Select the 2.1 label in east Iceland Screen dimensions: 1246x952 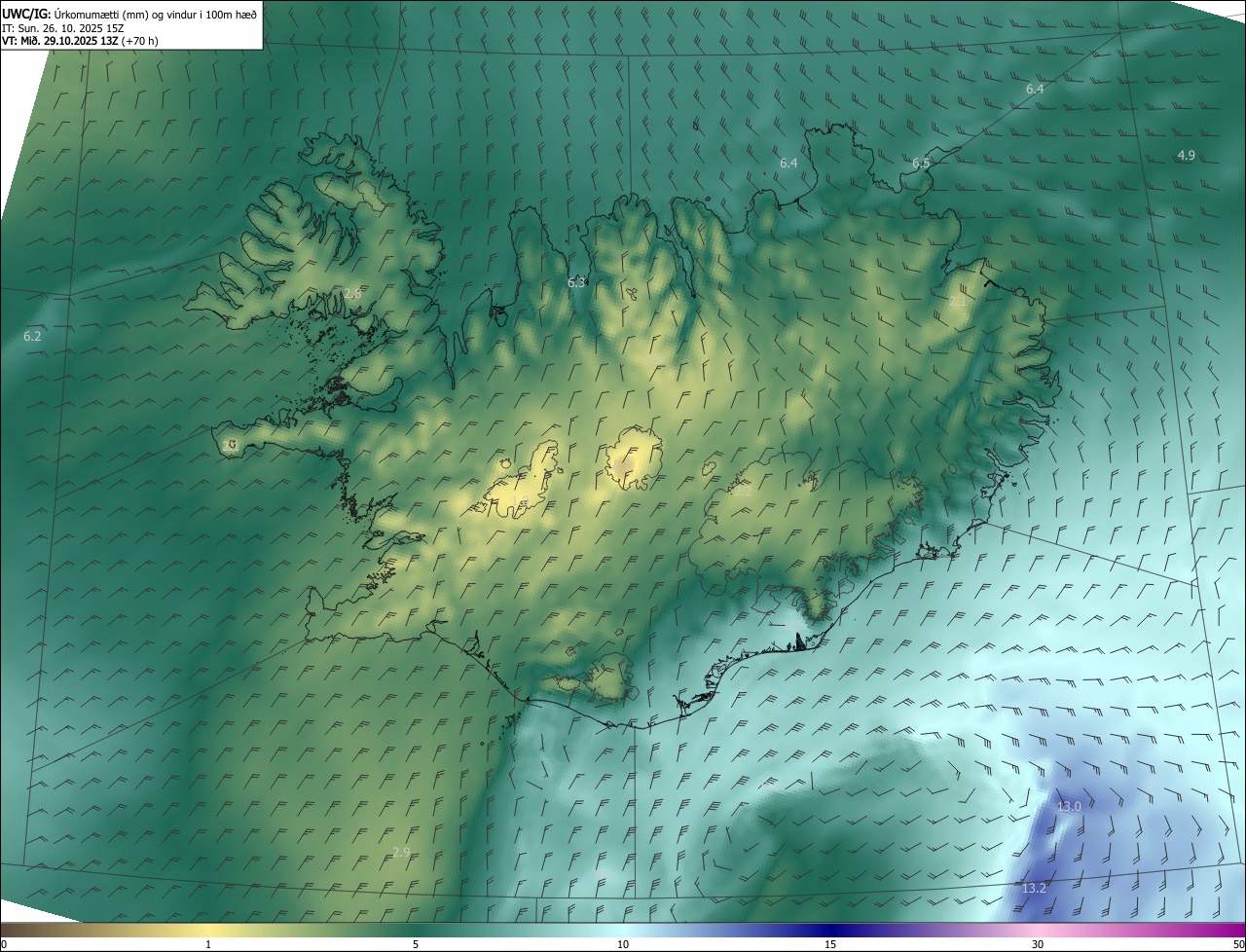[958, 302]
